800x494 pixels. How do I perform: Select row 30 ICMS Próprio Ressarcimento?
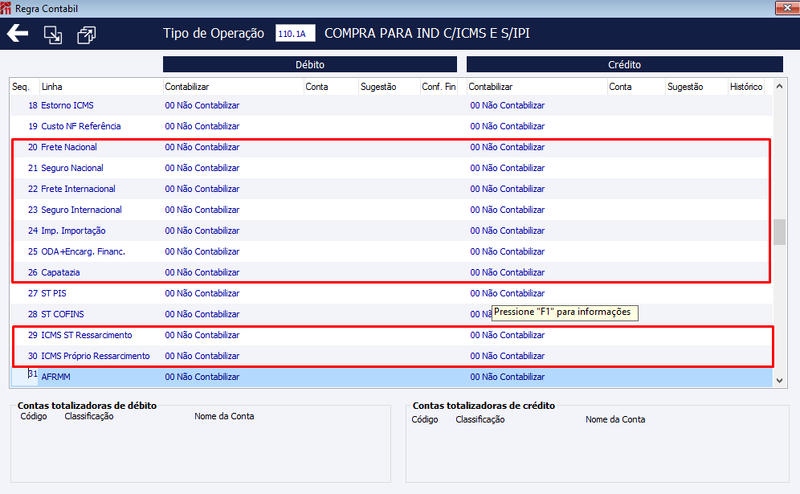[391, 356]
